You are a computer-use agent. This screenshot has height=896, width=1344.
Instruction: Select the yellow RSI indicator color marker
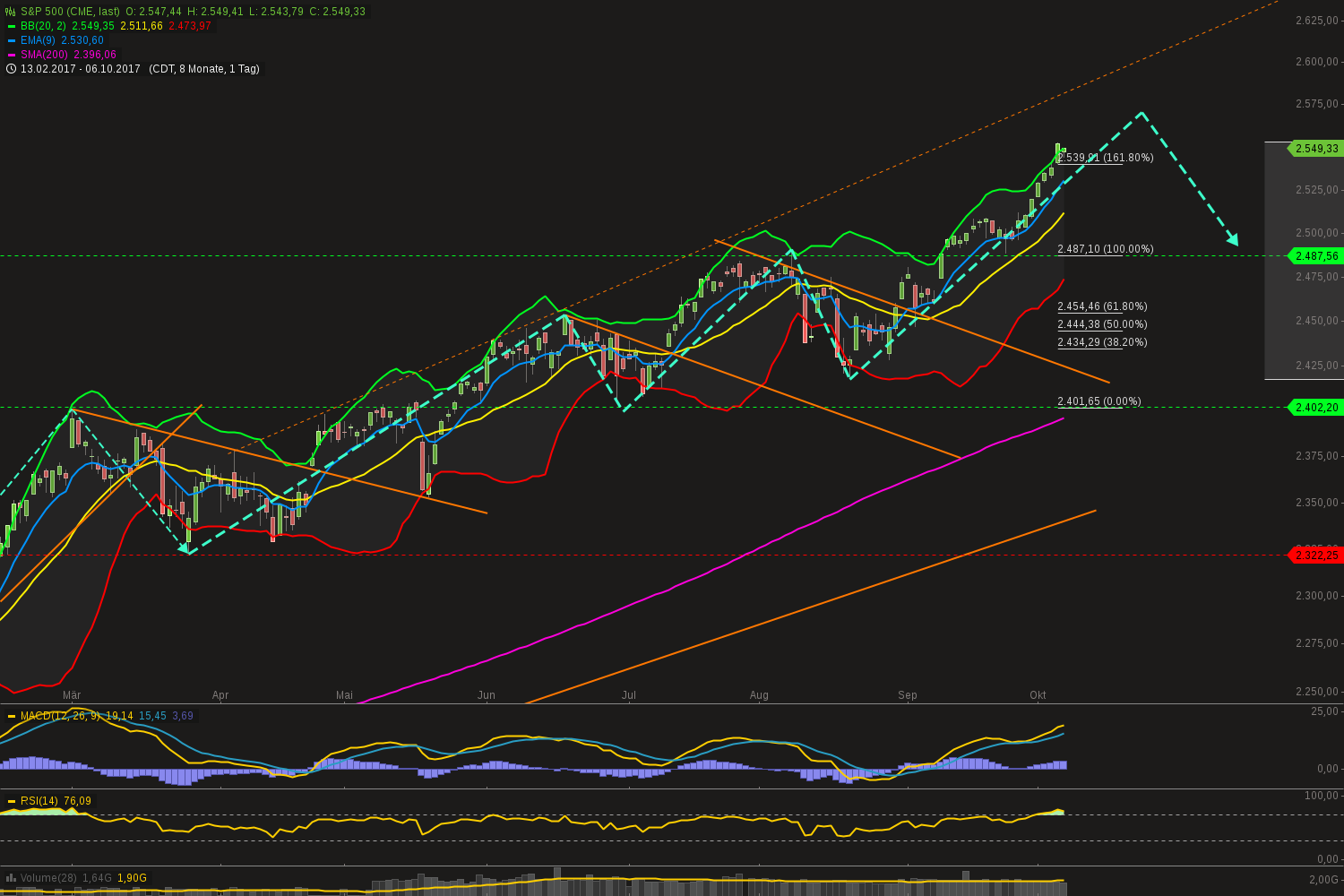[x=12, y=801]
